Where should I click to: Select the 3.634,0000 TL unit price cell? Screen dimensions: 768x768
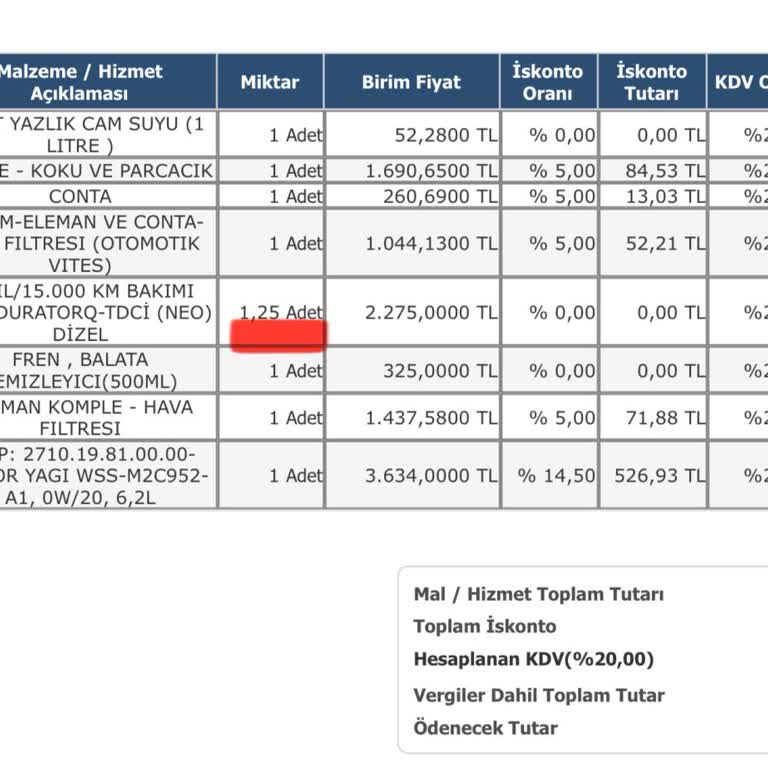point(431,476)
